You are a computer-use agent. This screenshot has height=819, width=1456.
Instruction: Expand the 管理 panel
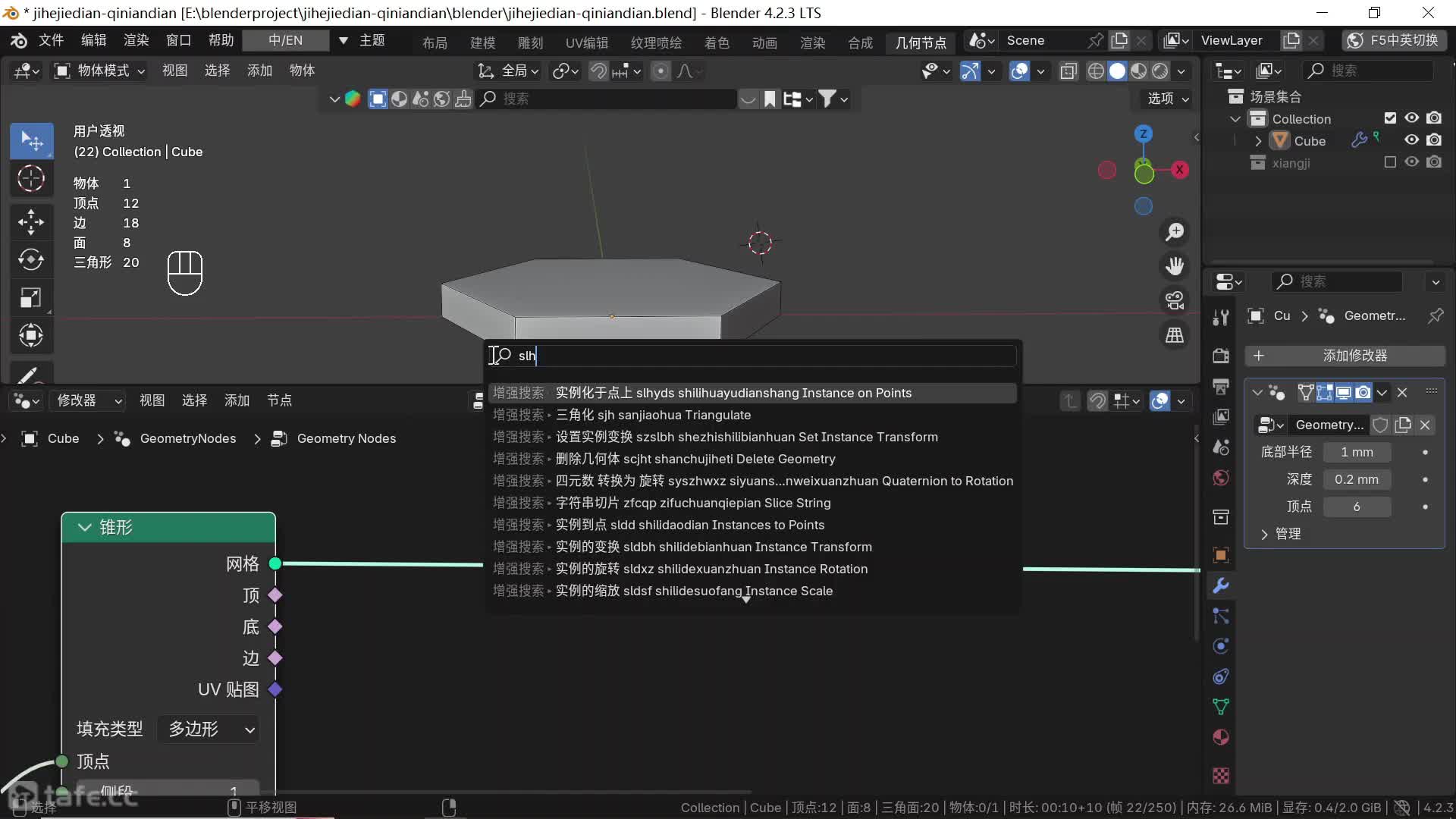1264,534
